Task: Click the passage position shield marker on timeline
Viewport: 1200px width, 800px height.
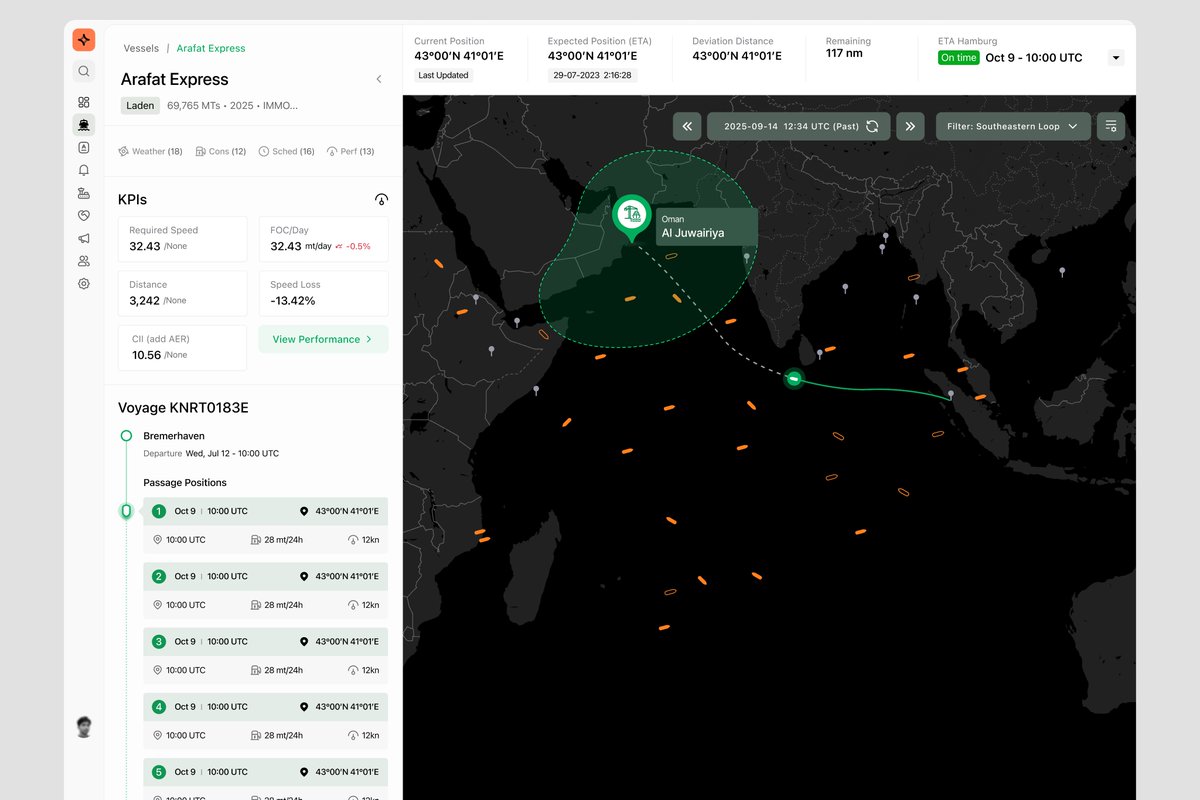Action: pos(126,511)
